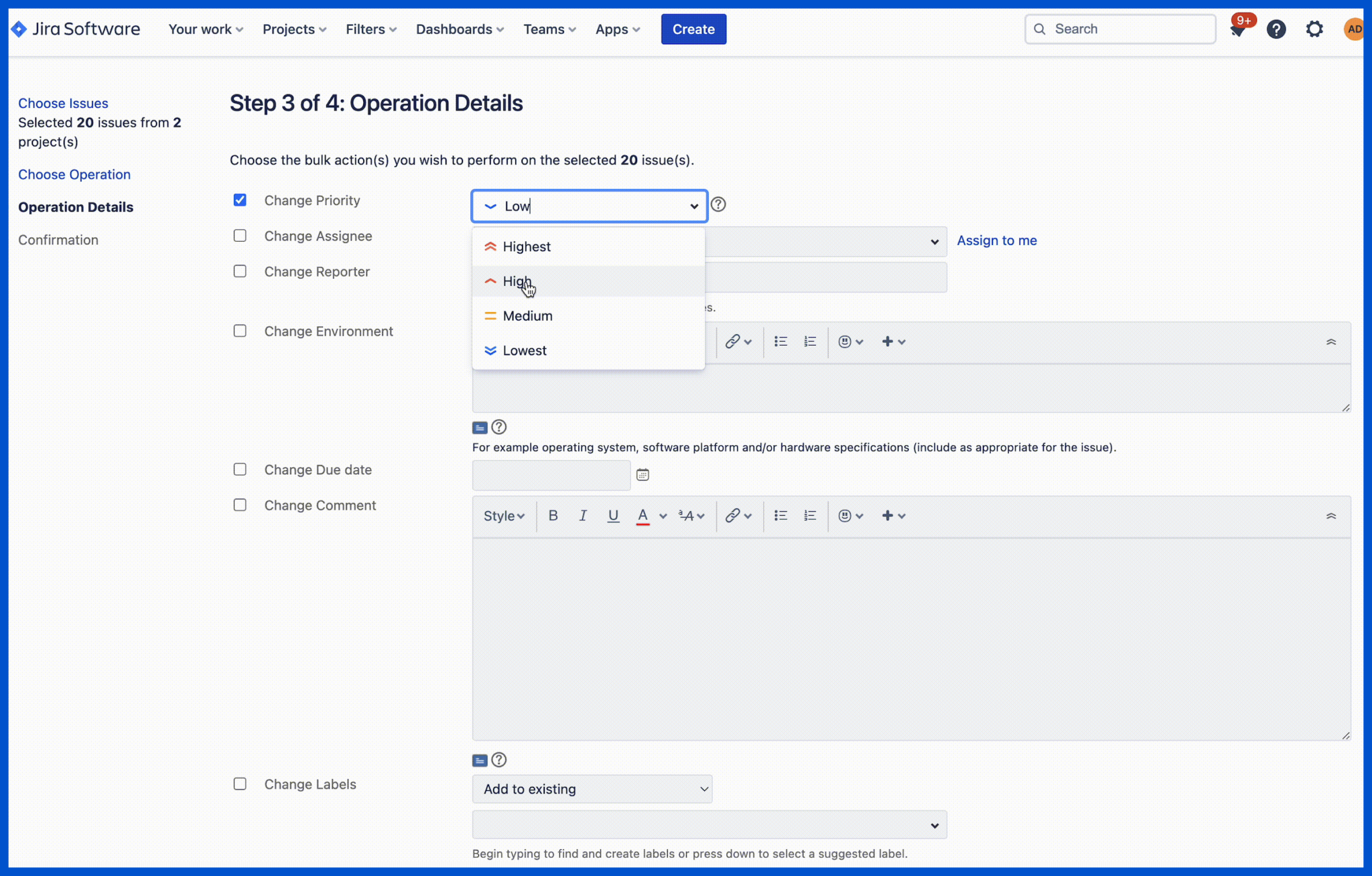Apply bold formatting in the comment editor
The height and width of the screenshot is (876, 1372).
coord(552,516)
